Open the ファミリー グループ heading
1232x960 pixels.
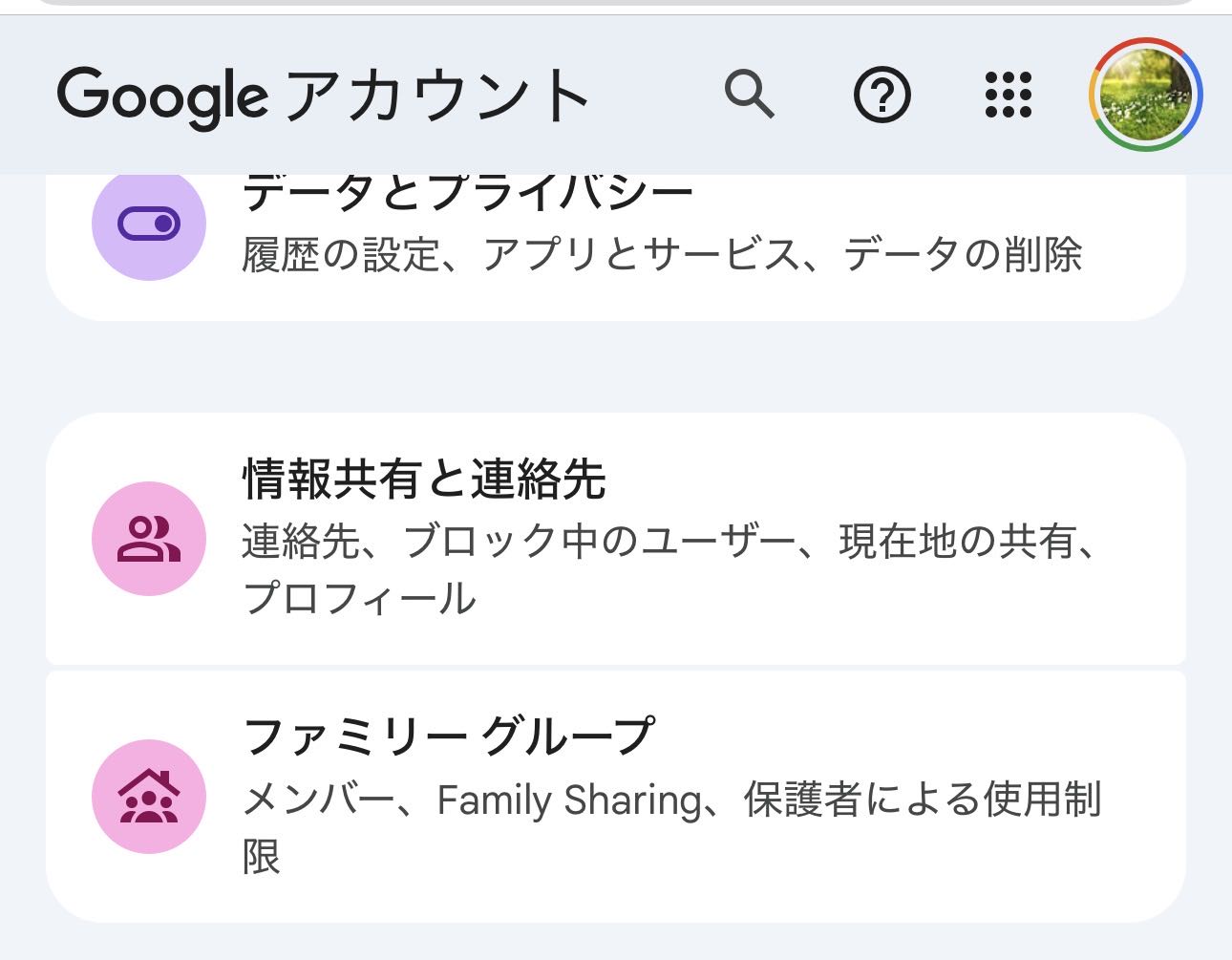(x=449, y=736)
